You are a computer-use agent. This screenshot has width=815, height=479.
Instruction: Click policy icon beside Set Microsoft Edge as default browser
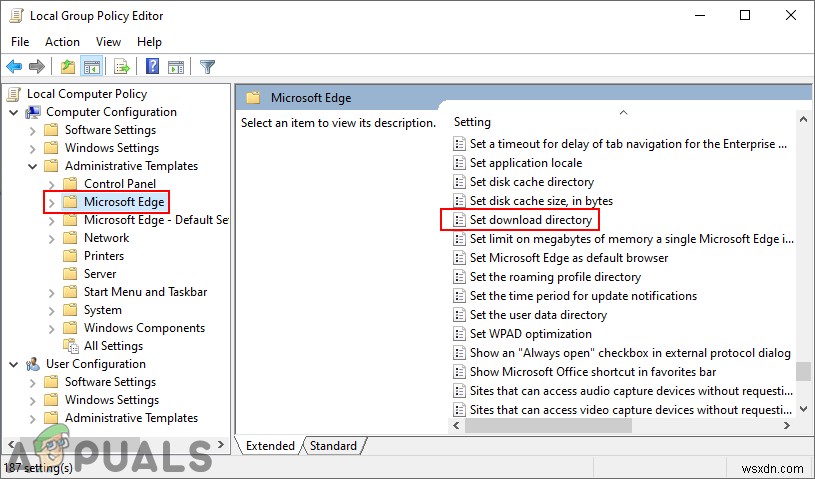click(459, 258)
